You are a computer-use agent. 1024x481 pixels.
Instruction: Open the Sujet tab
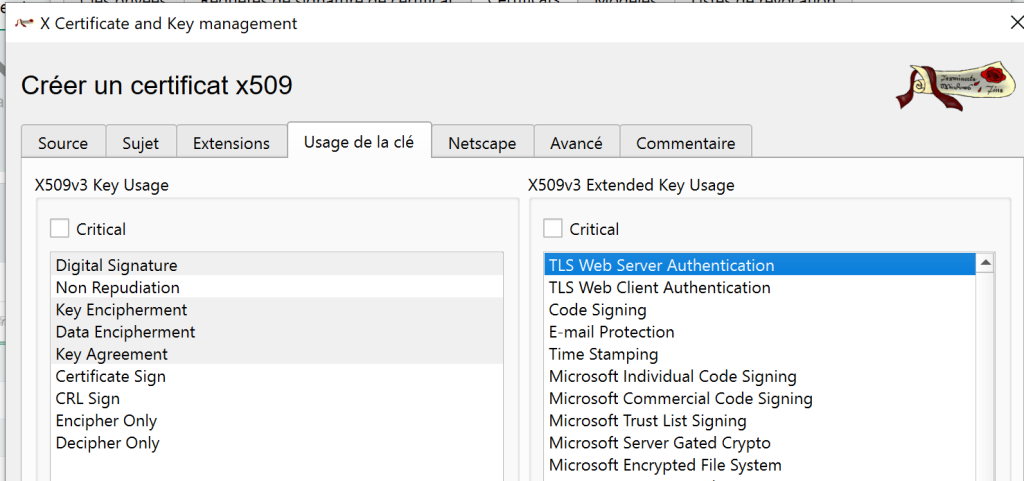pyautogui.click(x=141, y=143)
